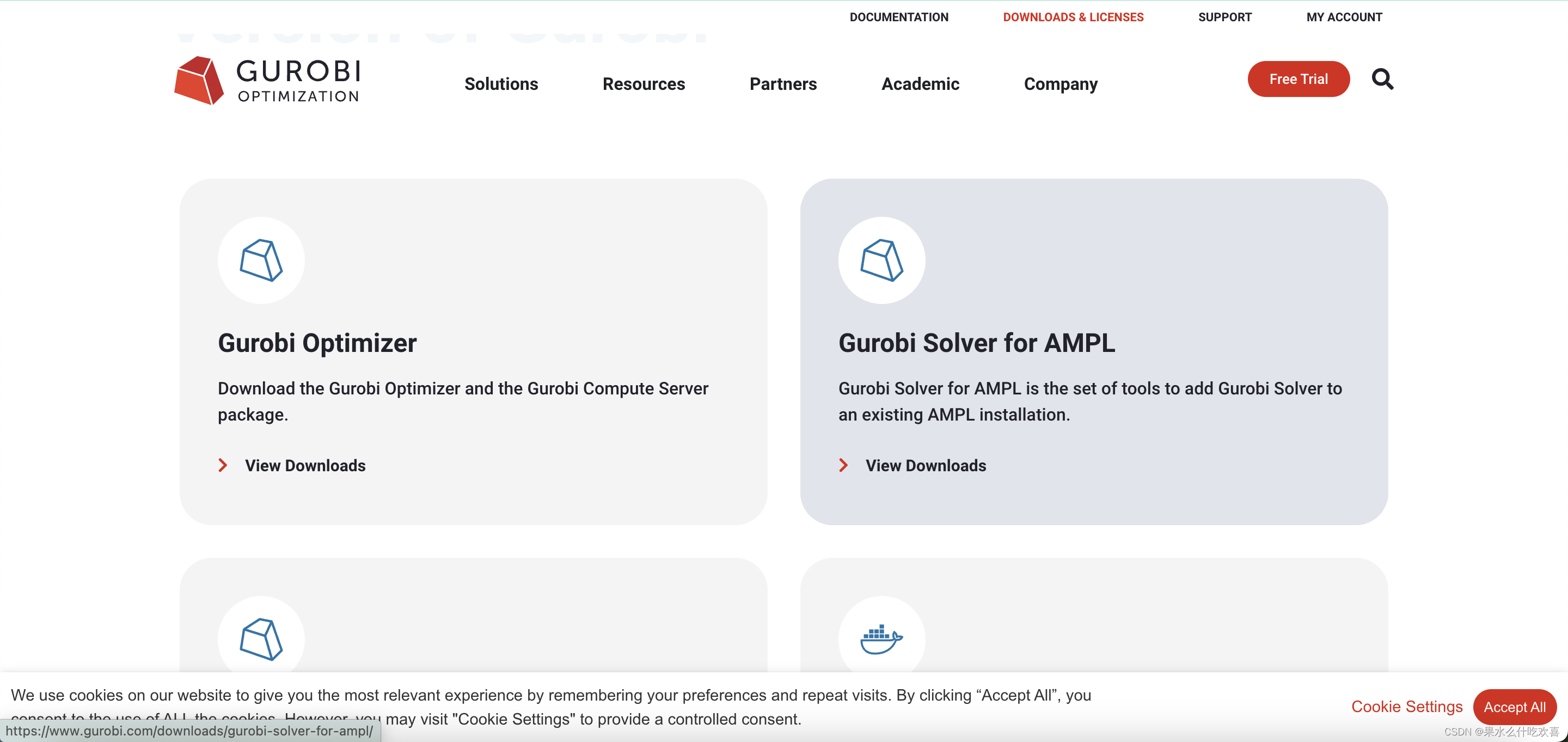
Task: Click the Gurobi Solver for AMPL cube icon
Action: pyautogui.click(x=881, y=261)
